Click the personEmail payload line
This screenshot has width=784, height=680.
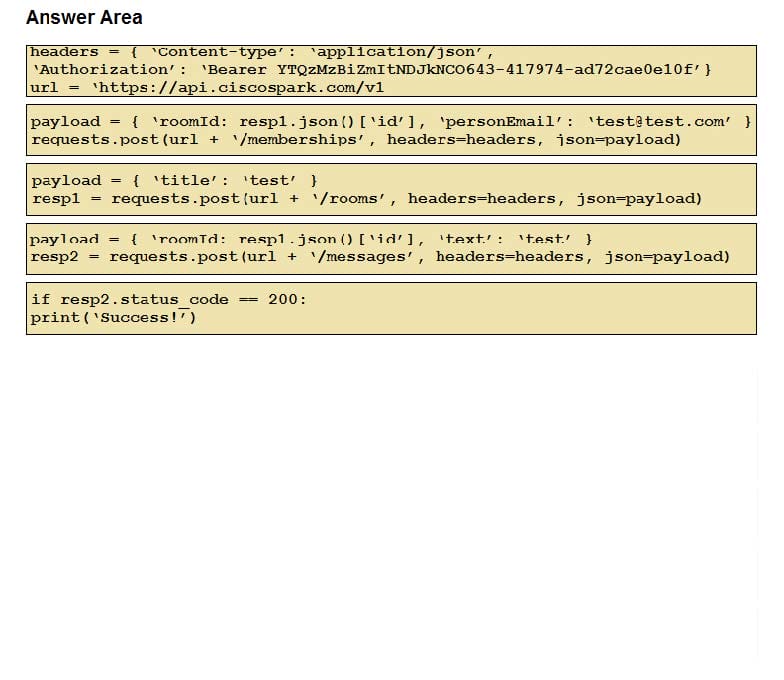(x=391, y=121)
